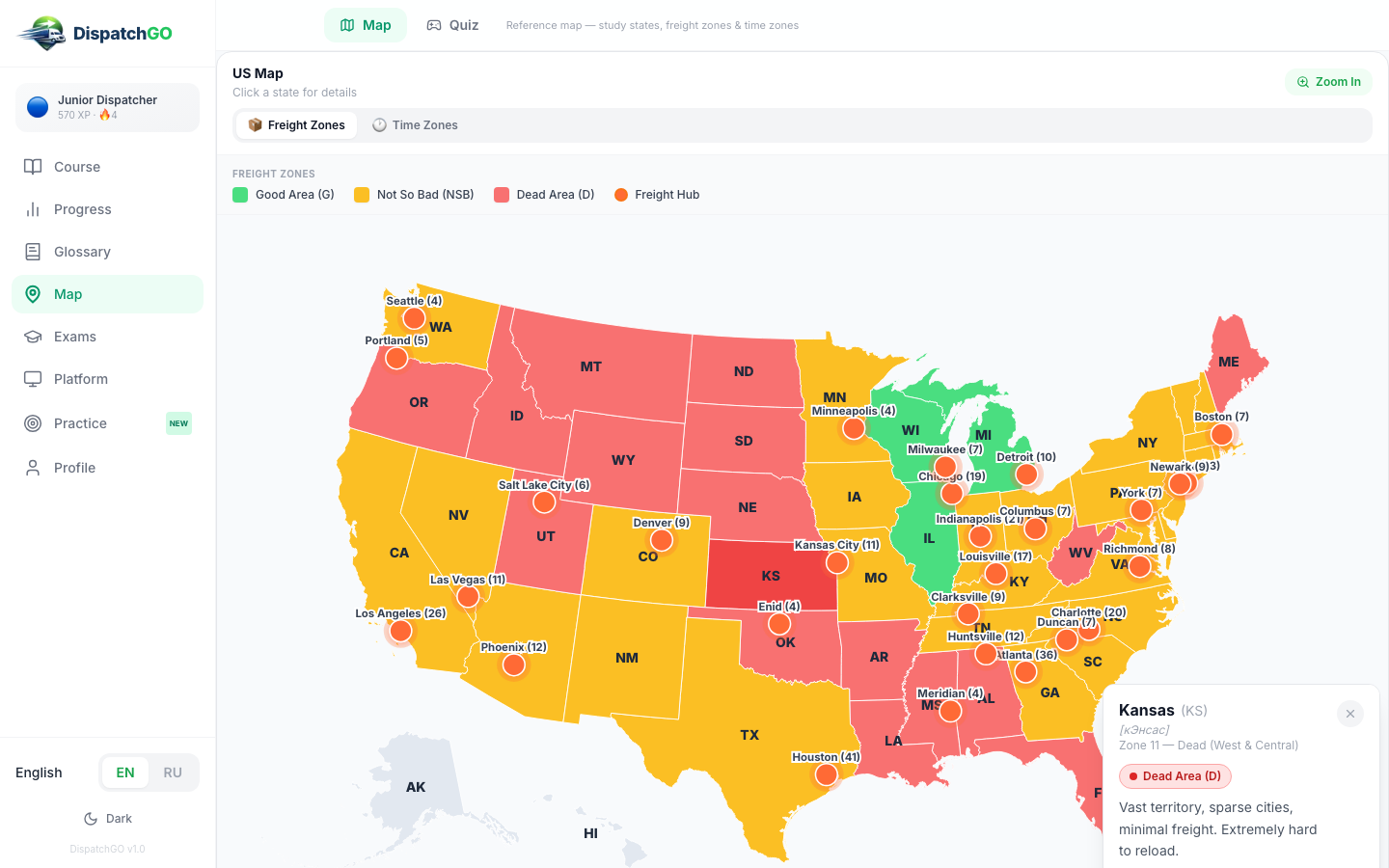
Task: Click the Not So Bad yellow swatch
Action: pyautogui.click(x=362, y=195)
